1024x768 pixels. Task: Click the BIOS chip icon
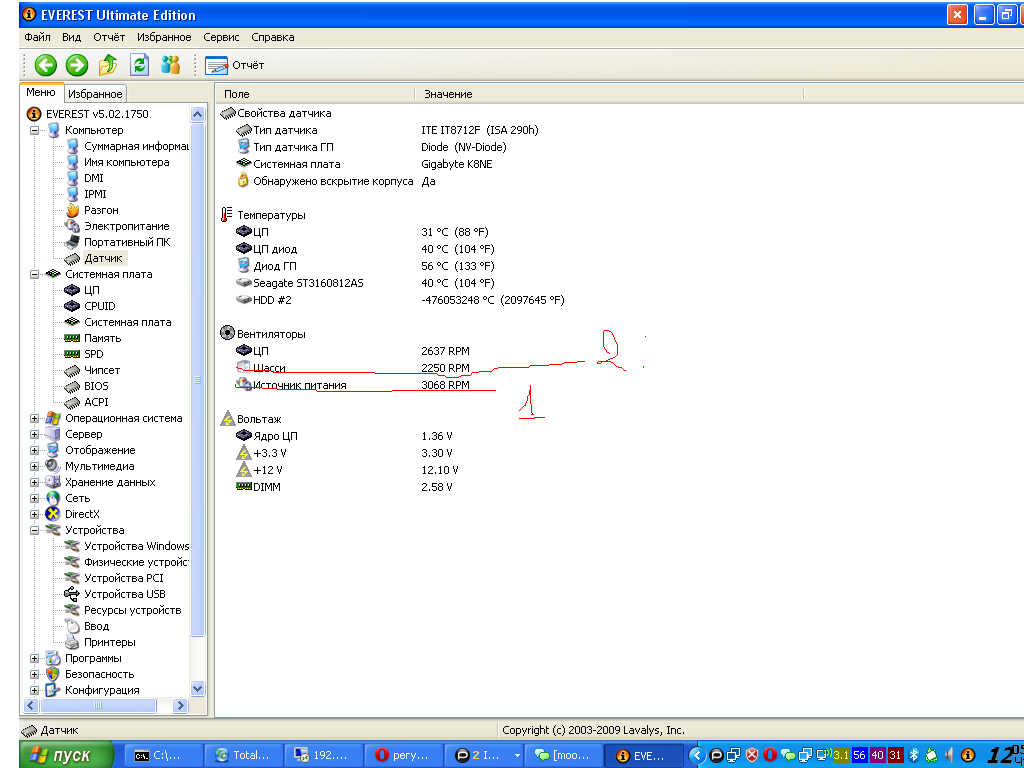(x=72, y=387)
